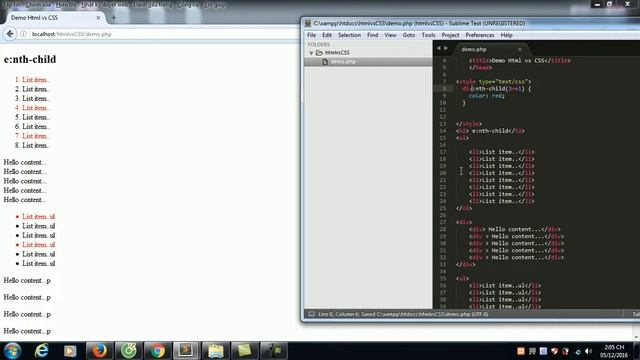Launch Internet Explorer from taskbar
Viewport: 640px width, 360px height.
(41, 351)
